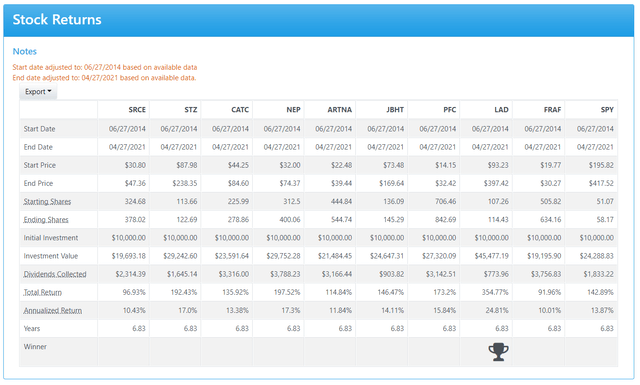Click CATC starting shares 225.99
The height and width of the screenshot is (385, 640).
(x=238, y=202)
